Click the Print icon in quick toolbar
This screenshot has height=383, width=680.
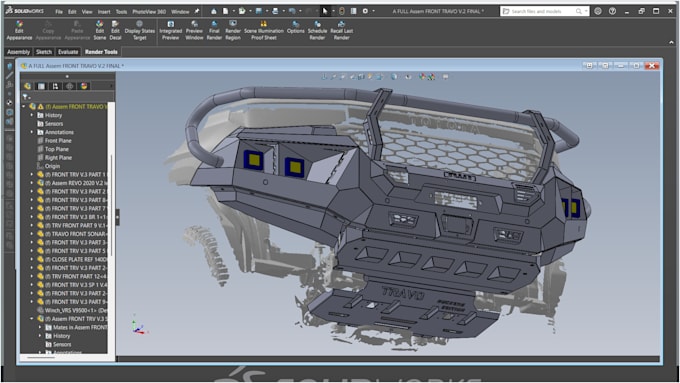[x=275, y=11]
